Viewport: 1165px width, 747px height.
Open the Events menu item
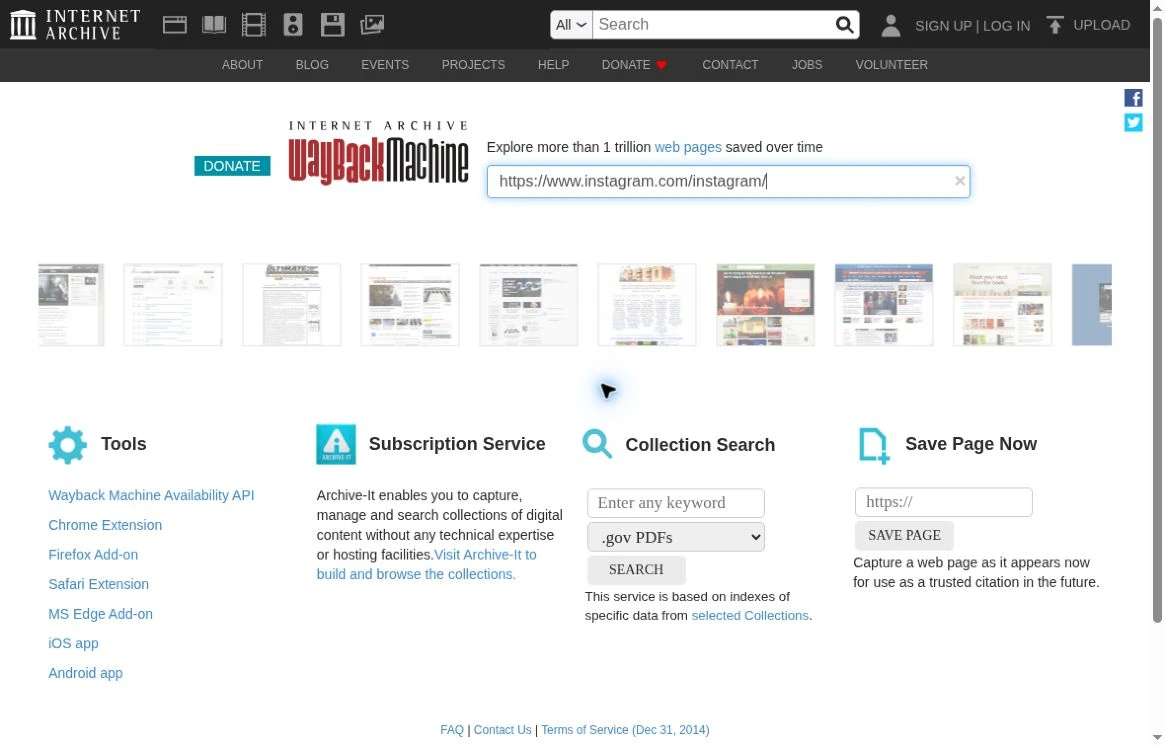tap(385, 65)
